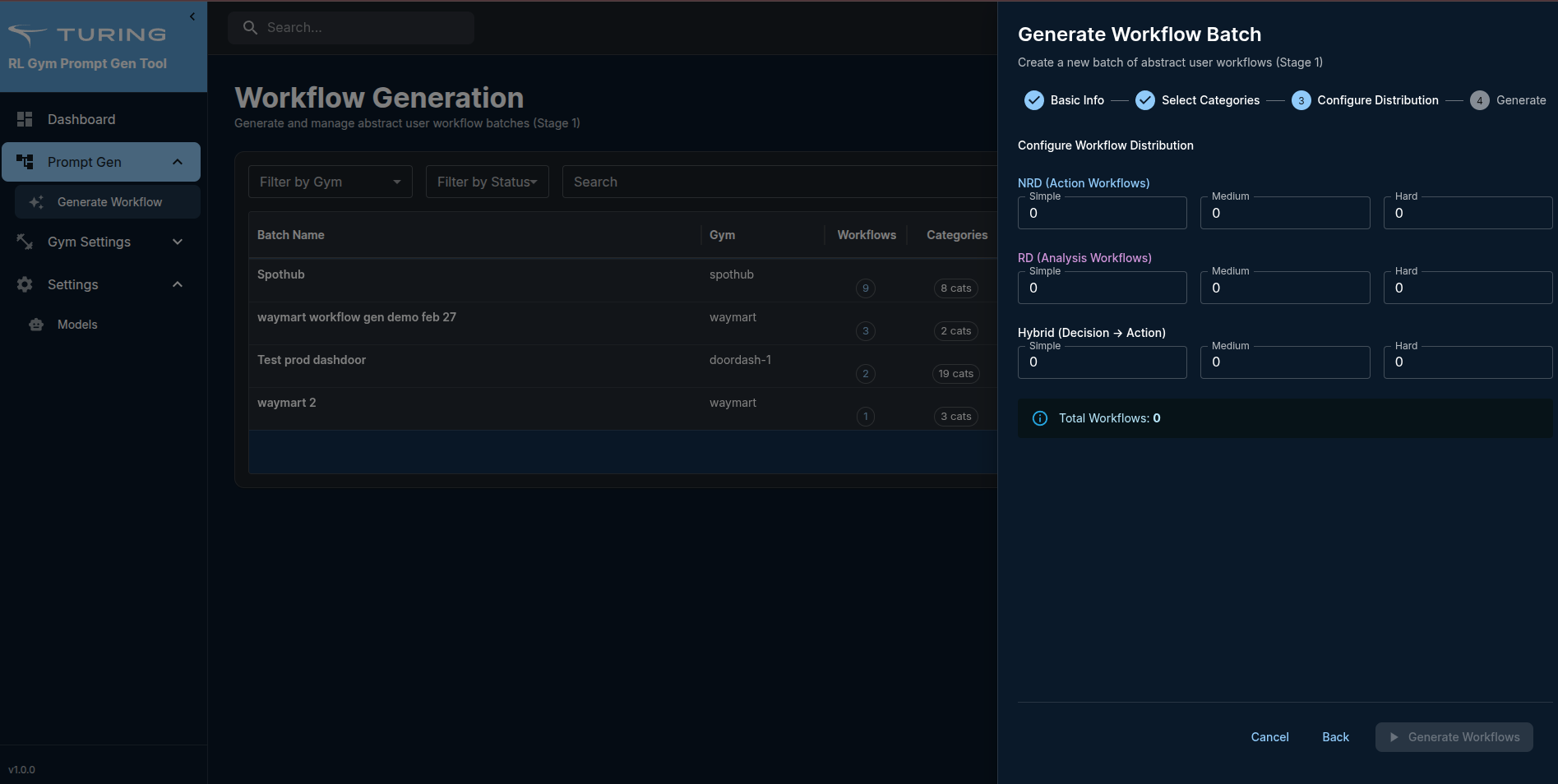1558x784 pixels.
Task: Click the Settings gear icon
Action: pyautogui.click(x=24, y=284)
